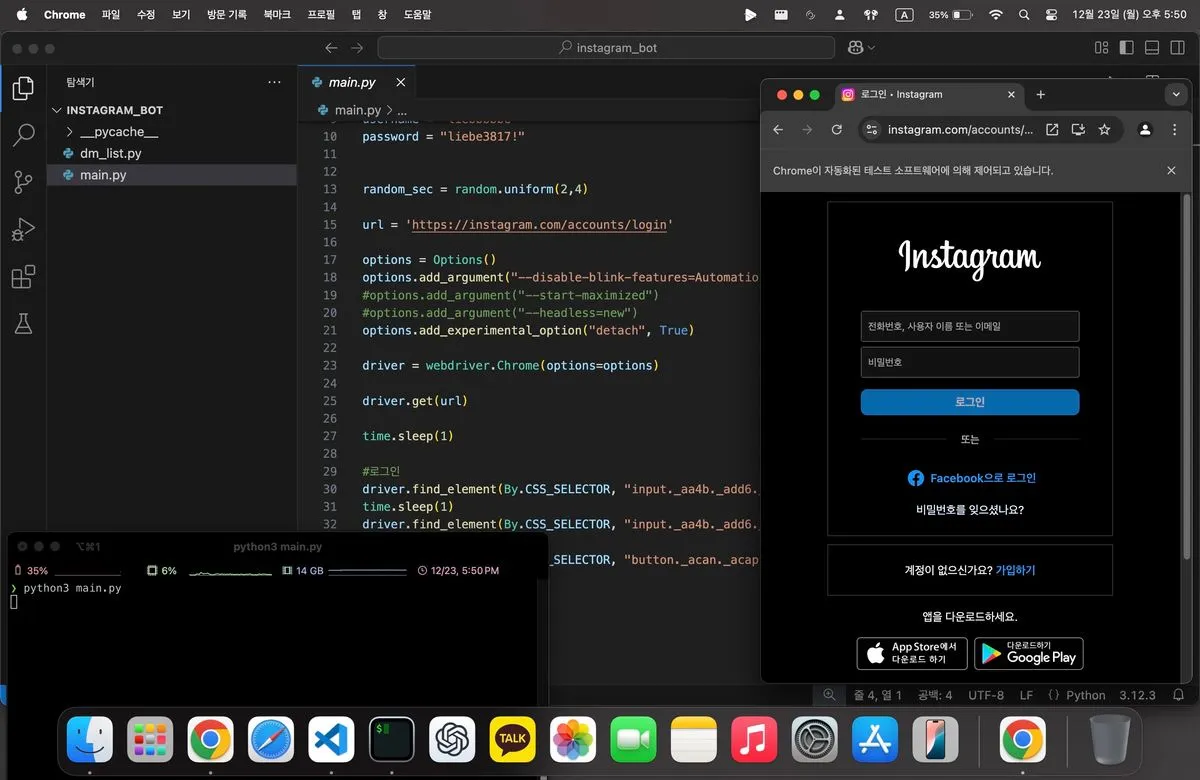
Task: Toggle the bottom panel layout button
Action: pyautogui.click(x=1152, y=47)
